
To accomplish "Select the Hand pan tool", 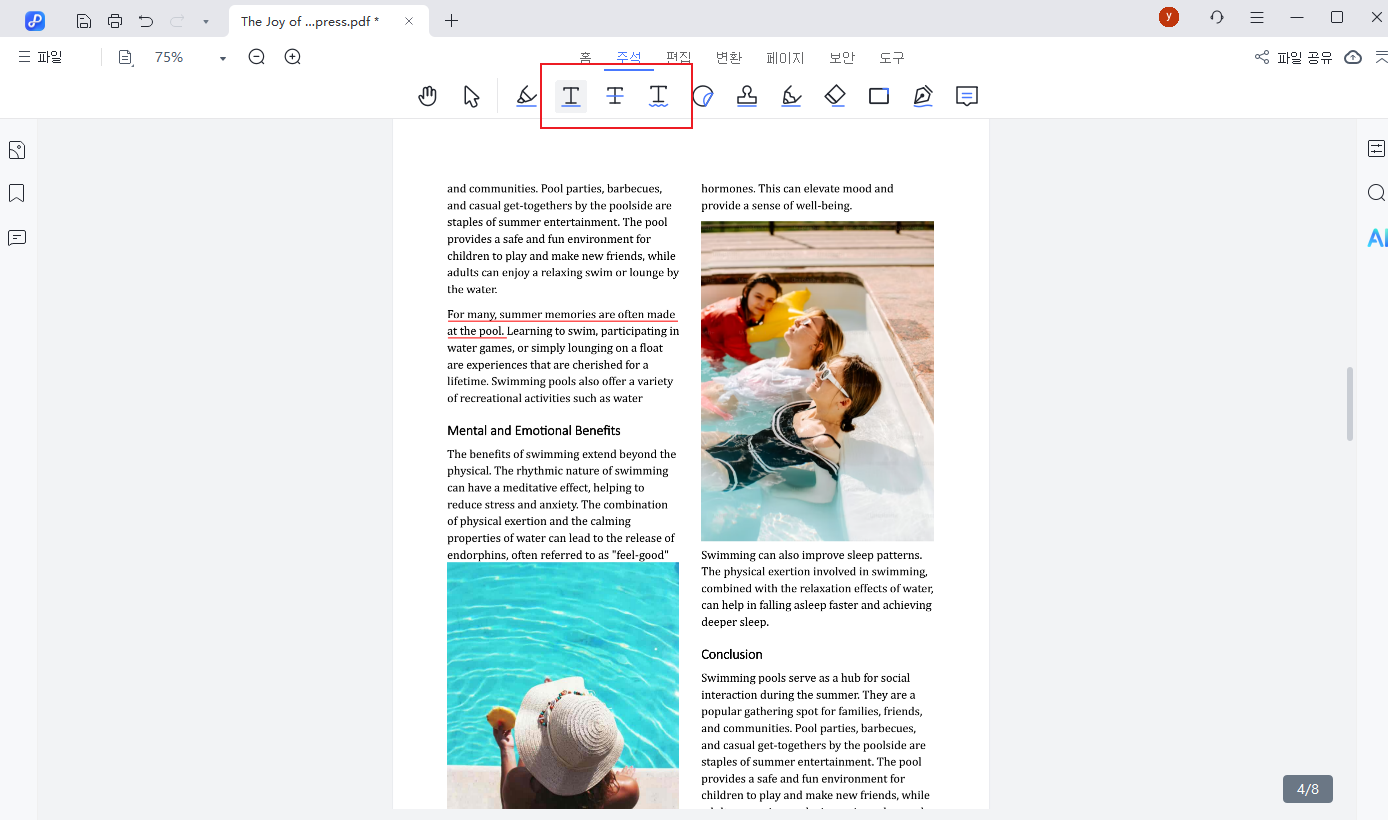I will 428,96.
